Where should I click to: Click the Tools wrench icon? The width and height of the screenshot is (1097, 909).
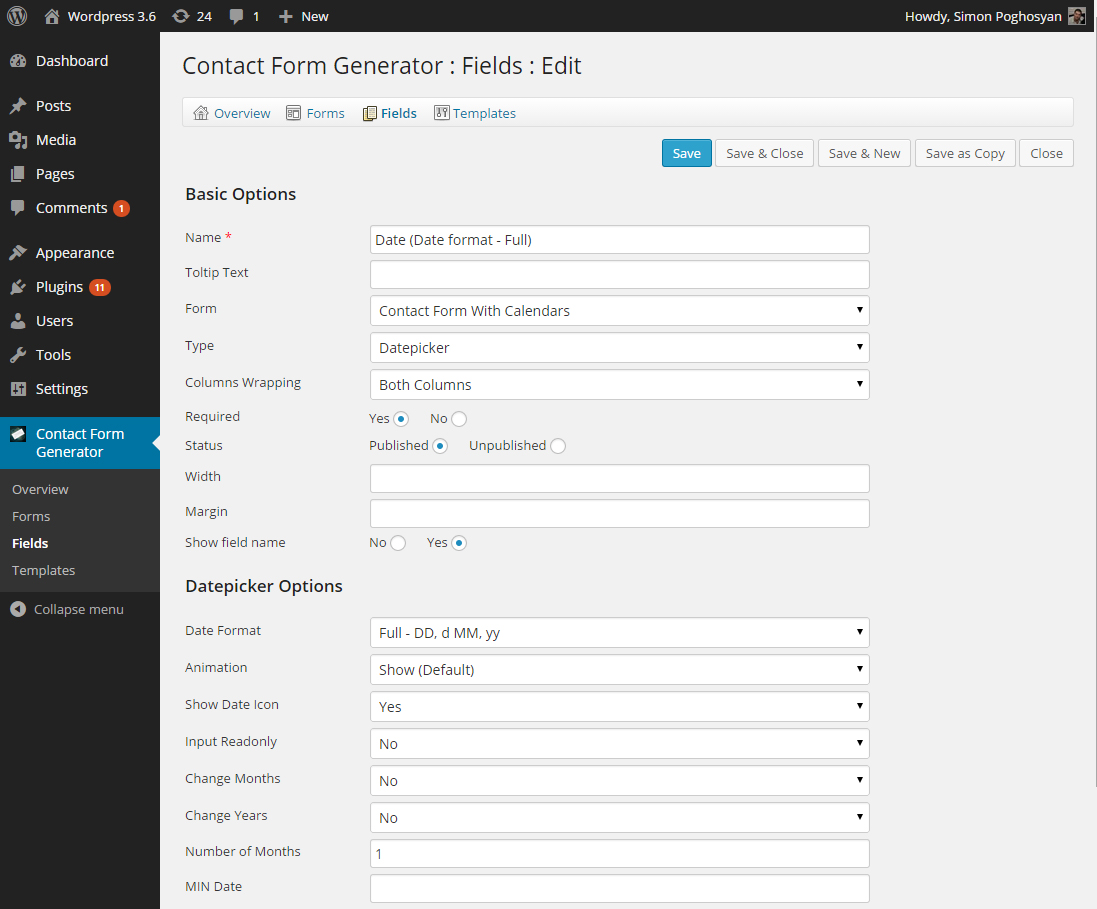[18, 355]
